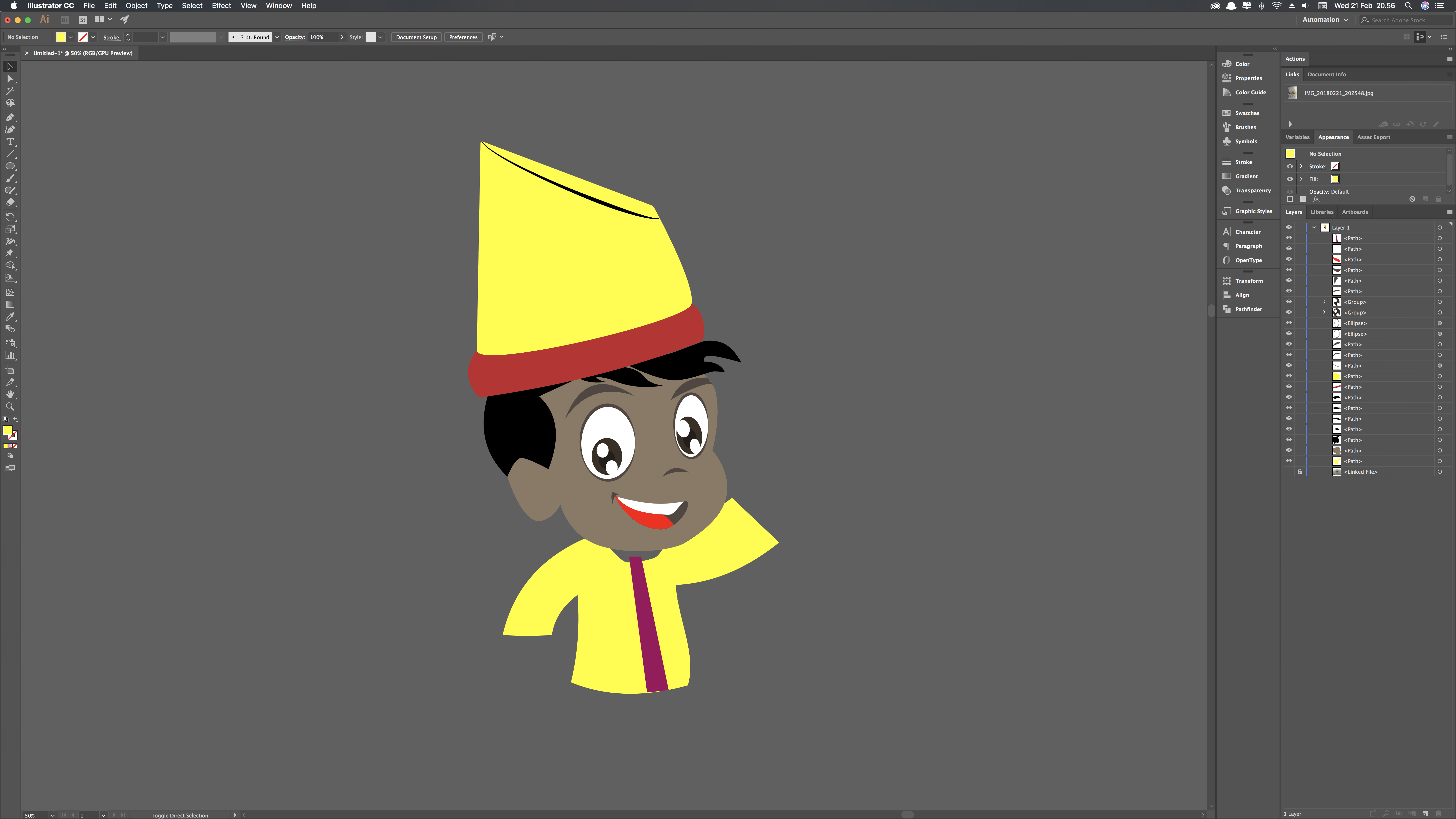Image resolution: width=1456 pixels, height=819 pixels.
Task: Click the Add New Effect fx icon
Action: 1316,199
